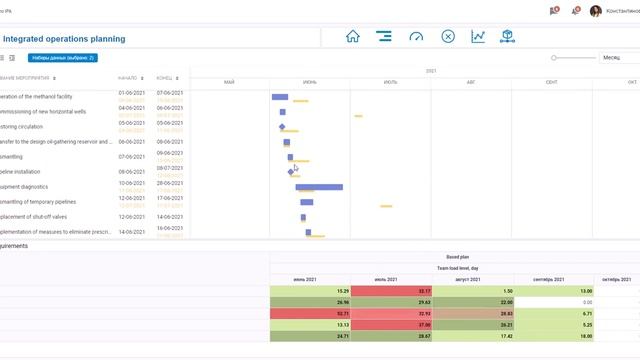Select the new horizontal wells activity row
The width and height of the screenshot is (640, 360).
(94, 112)
